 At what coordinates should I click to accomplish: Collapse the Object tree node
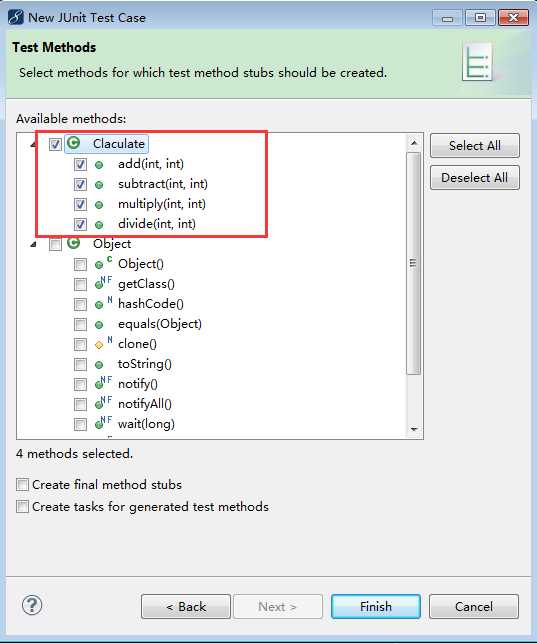33,244
